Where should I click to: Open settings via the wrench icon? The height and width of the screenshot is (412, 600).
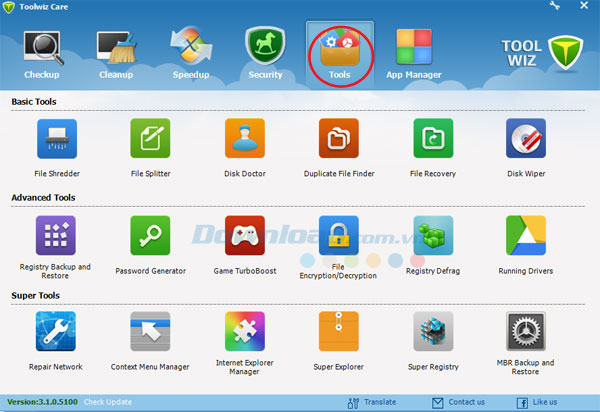pyautogui.click(x=554, y=5)
